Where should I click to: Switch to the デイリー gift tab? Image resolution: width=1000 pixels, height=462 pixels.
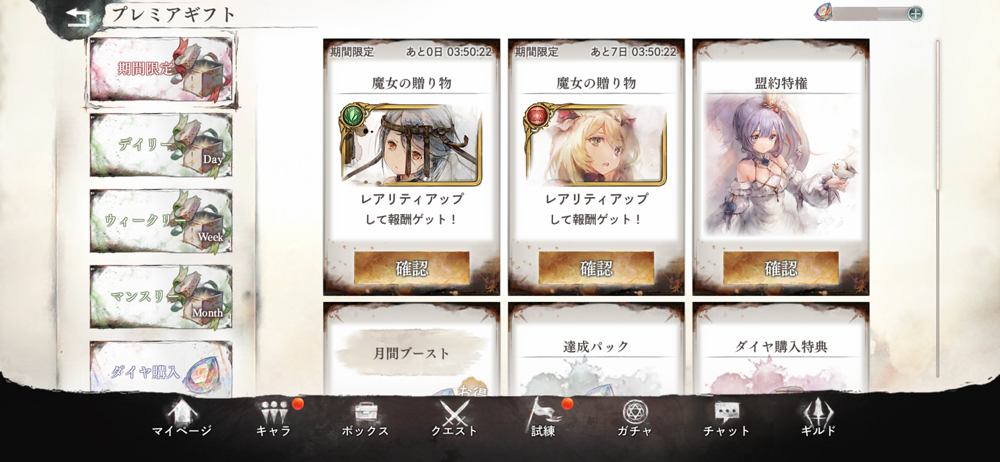(x=161, y=145)
